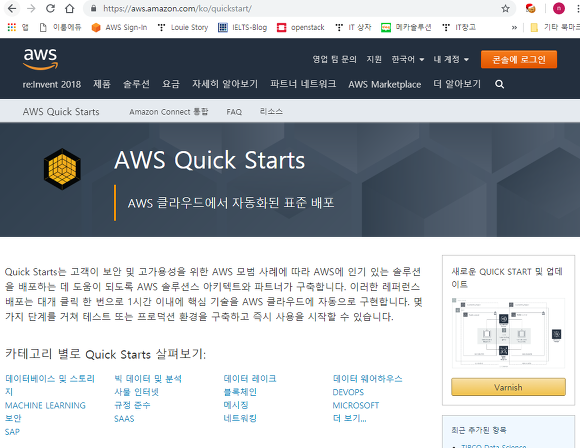Select the 리소스 subnav tab

tap(271, 111)
